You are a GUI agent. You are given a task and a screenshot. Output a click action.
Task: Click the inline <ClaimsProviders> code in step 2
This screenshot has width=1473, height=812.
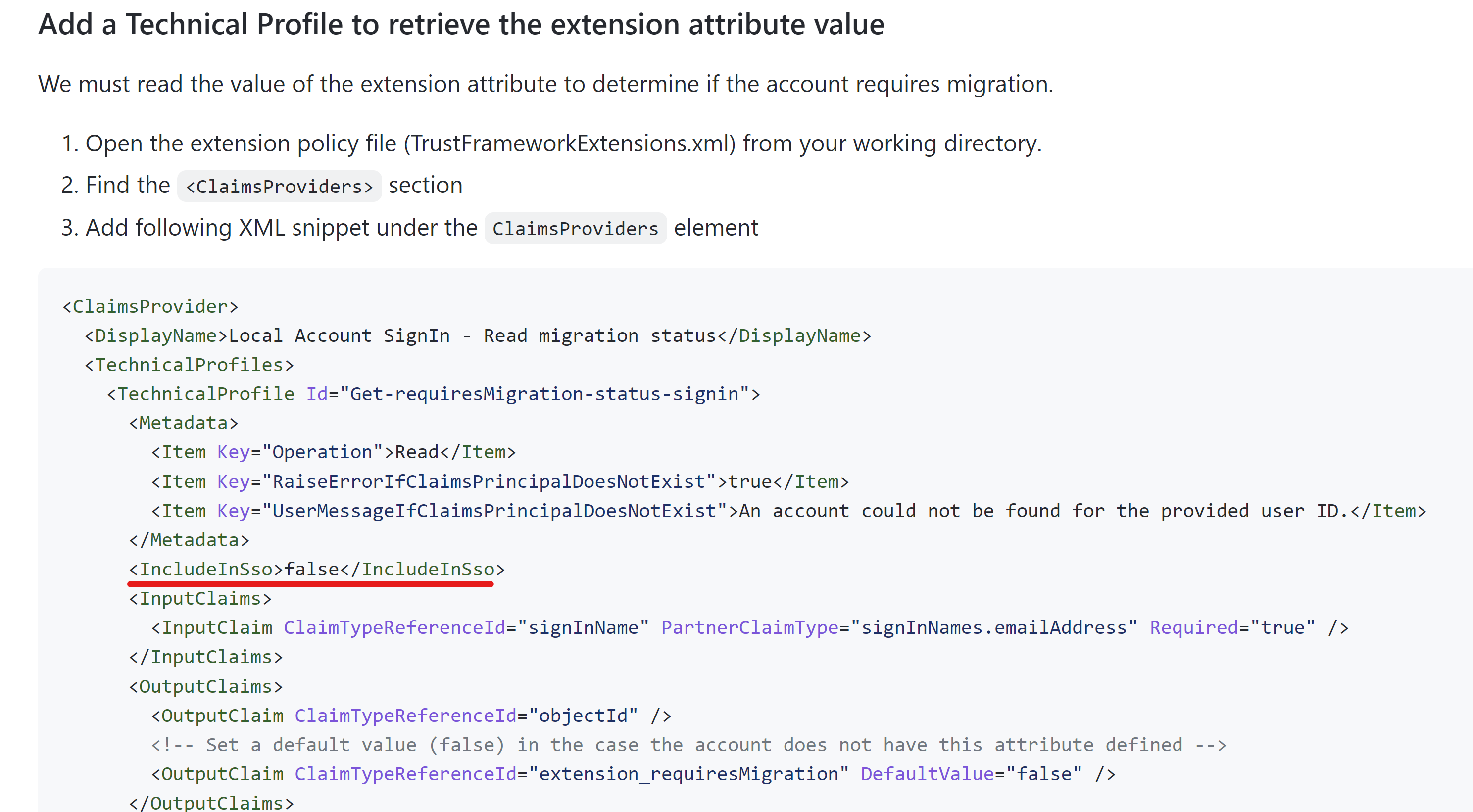[279, 187]
